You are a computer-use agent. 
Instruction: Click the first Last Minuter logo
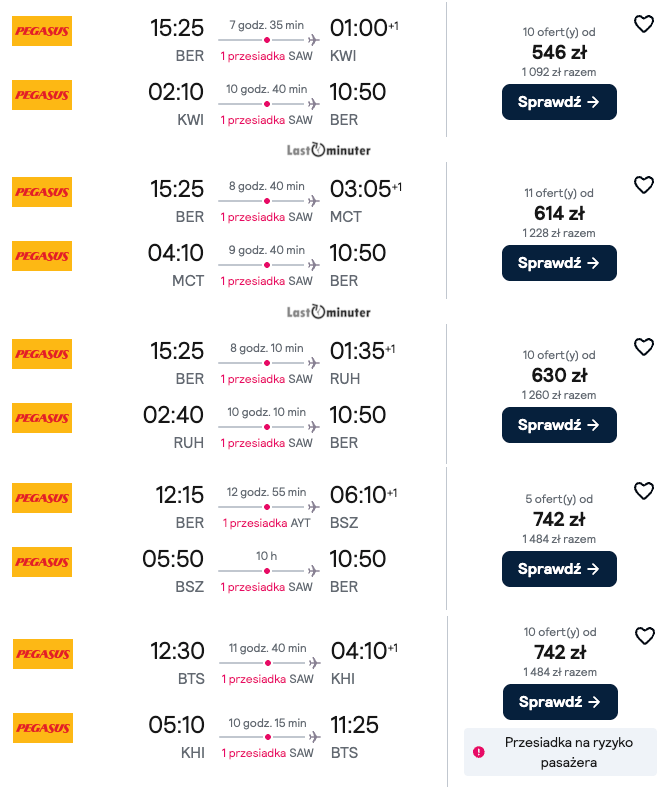tap(328, 150)
